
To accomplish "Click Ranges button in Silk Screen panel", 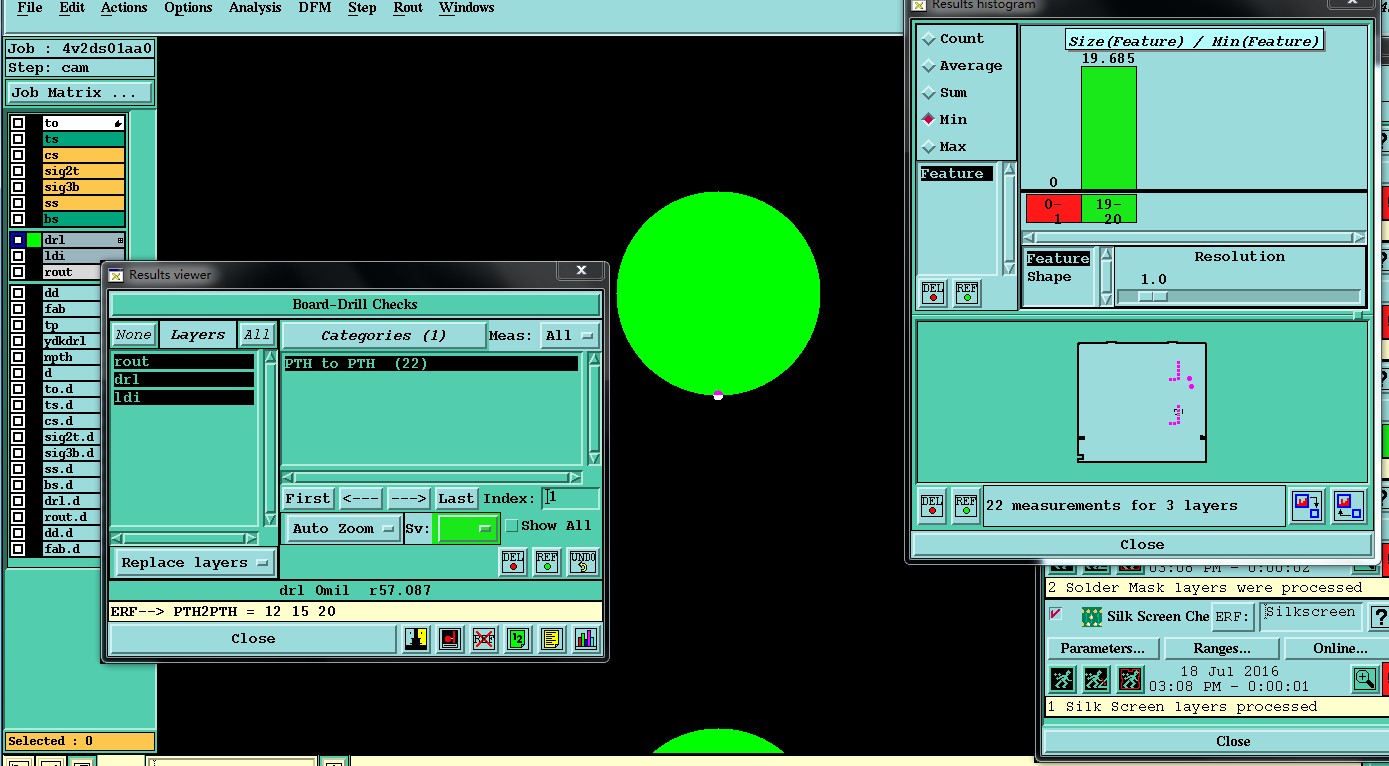I will click(x=1222, y=648).
